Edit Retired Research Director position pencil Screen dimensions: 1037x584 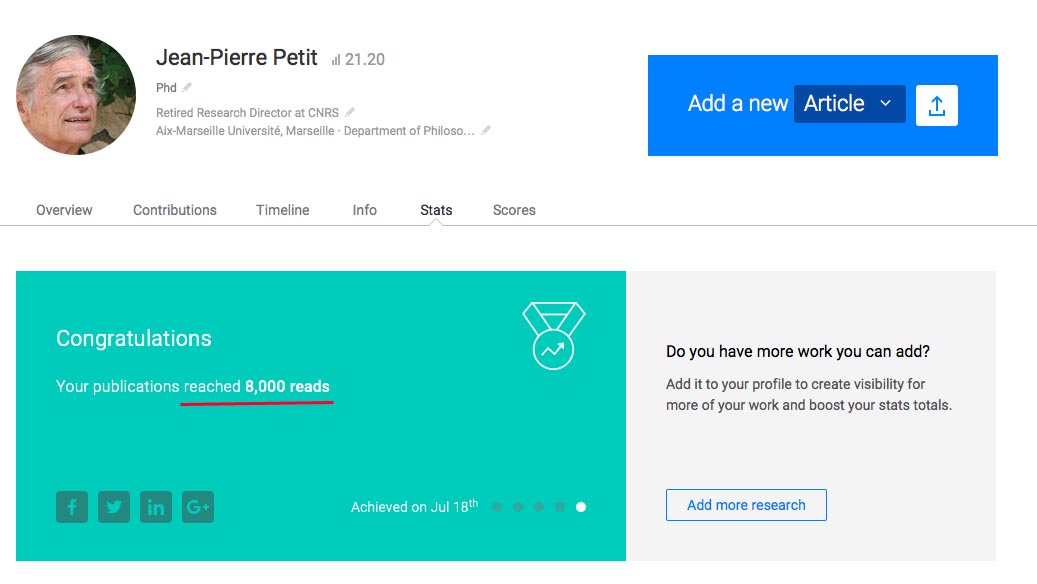(350, 112)
